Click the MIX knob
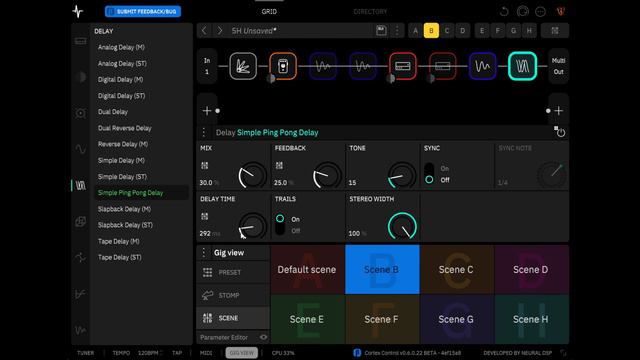 [252, 176]
